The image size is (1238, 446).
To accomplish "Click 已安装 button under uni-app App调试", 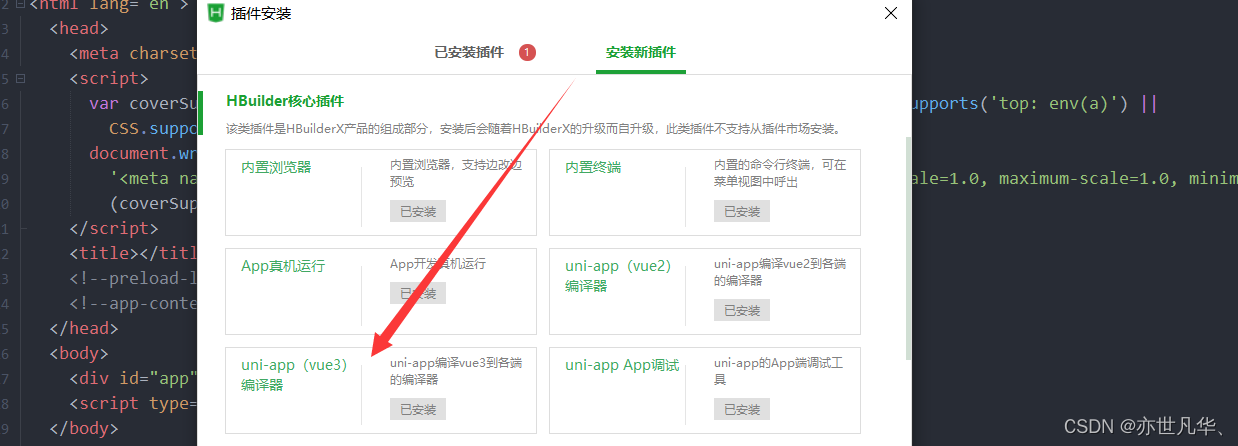I will point(742,409).
